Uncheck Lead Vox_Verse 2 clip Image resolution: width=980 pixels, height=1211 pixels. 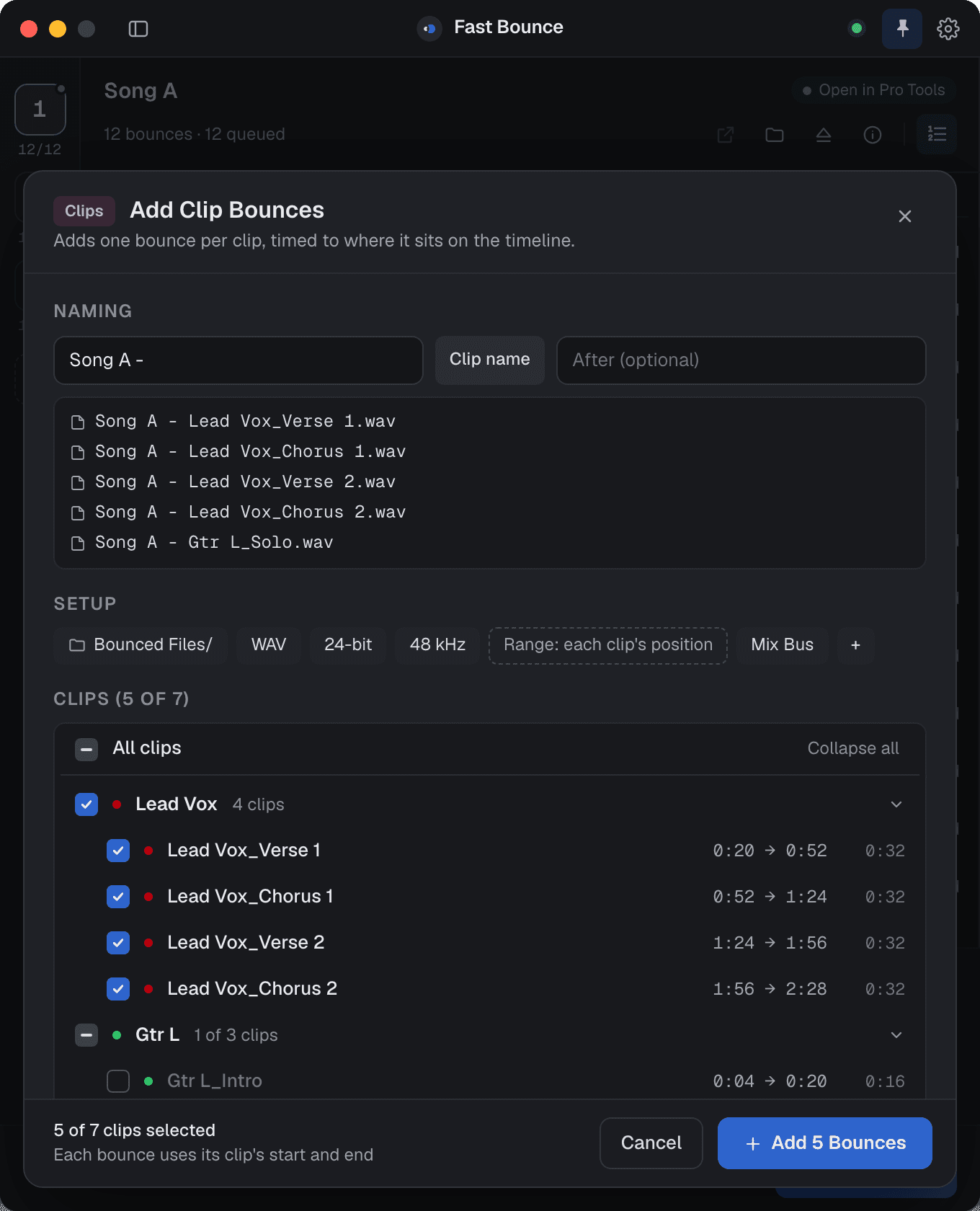tap(118, 943)
